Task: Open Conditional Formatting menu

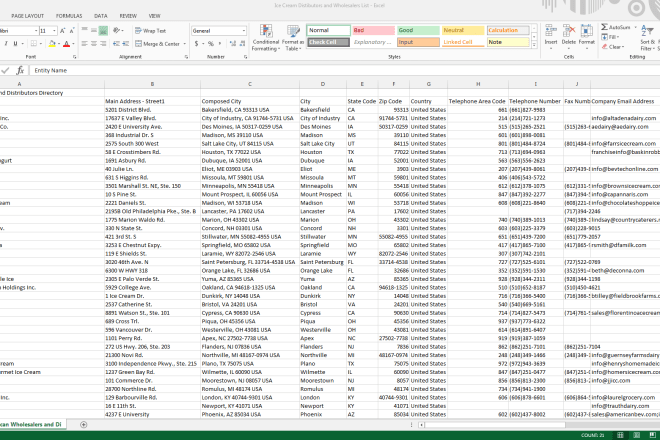Action: pyautogui.click(x=265, y=38)
